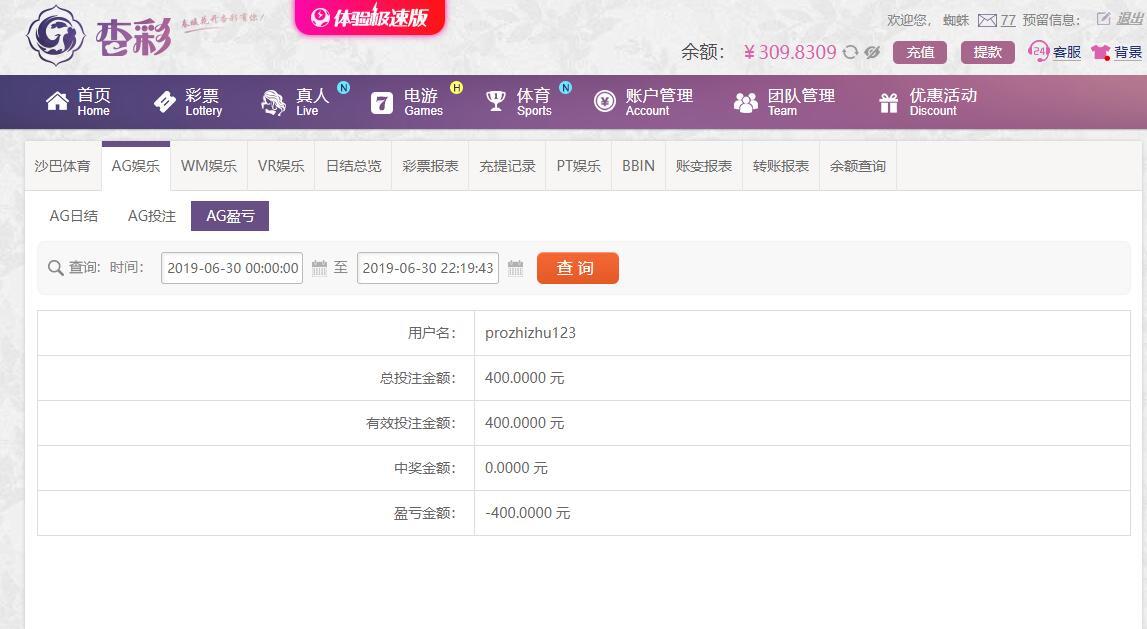Screen dimensions: 1147x629
Task: Click the start time input field
Action: (x=232, y=268)
